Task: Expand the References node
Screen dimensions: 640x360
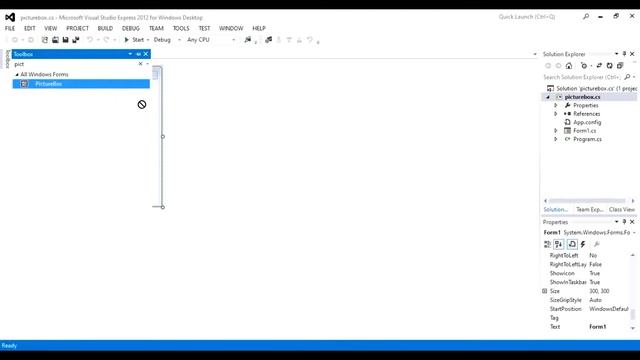Action: (x=556, y=114)
